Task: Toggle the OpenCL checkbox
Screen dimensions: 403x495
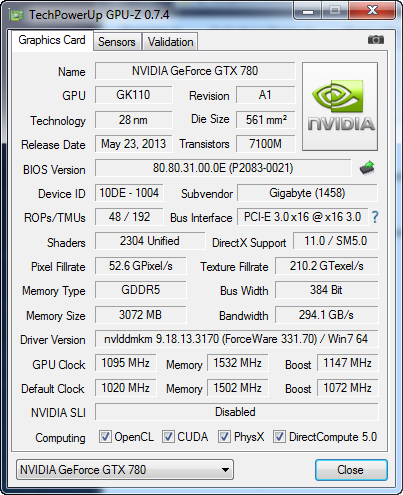Action: (x=105, y=437)
